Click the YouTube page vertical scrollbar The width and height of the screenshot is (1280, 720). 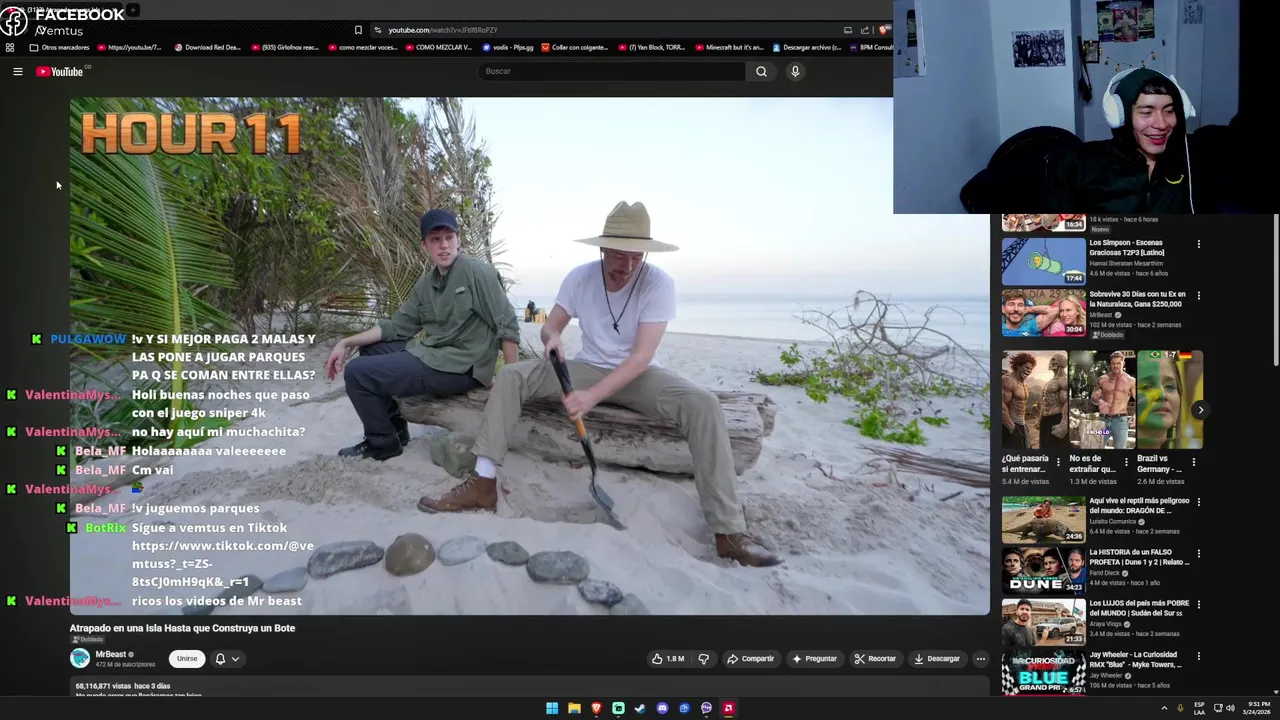pyautogui.click(x=1275, y=290)
